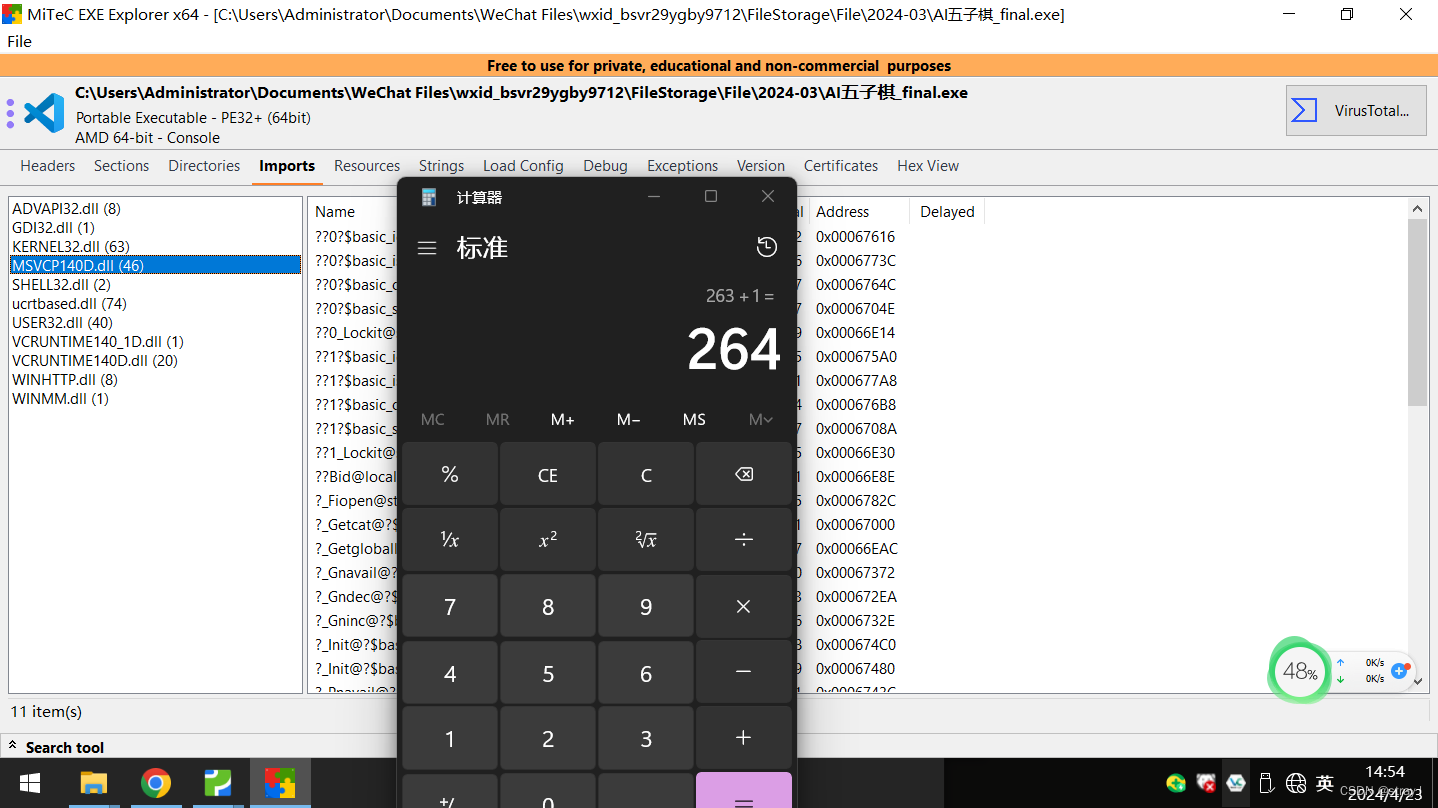Click MiTeC EXE Explorer taskbar icon
This screenshot has height=808, width=1438.
[x=280, y=782]
